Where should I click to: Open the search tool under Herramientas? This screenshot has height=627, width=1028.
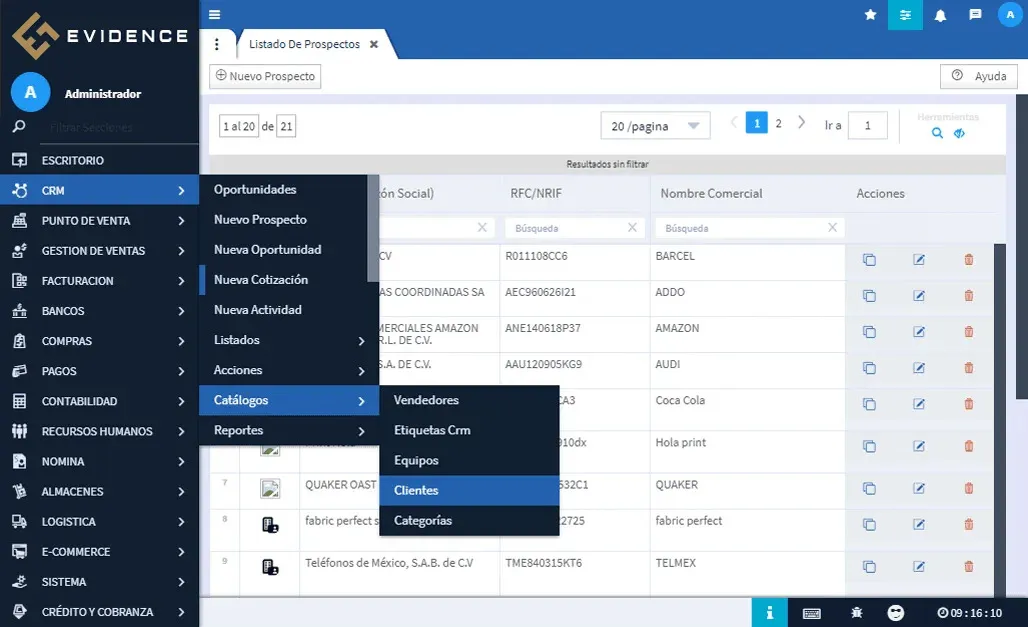936,132
